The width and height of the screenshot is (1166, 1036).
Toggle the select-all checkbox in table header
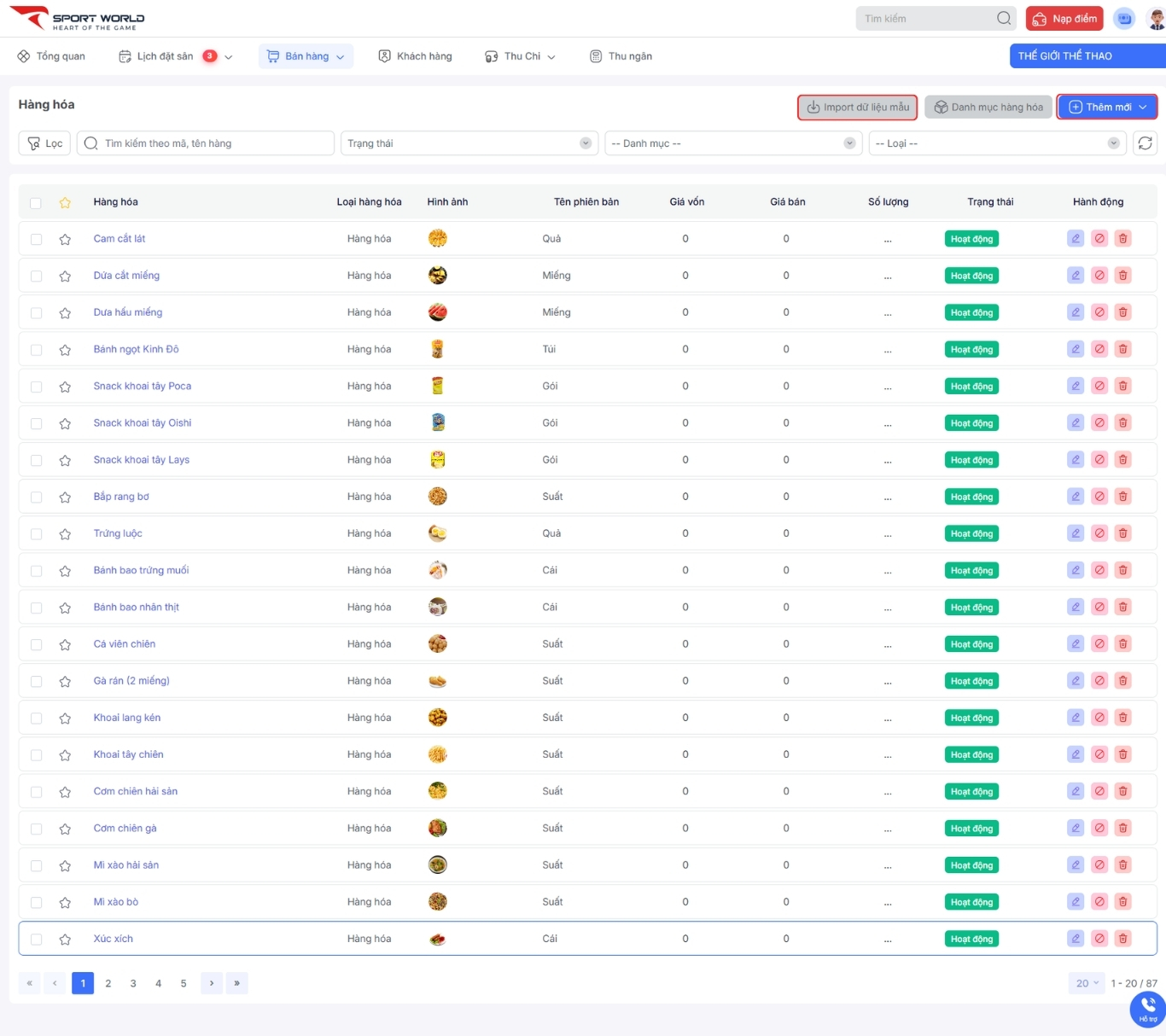(36, 203)
